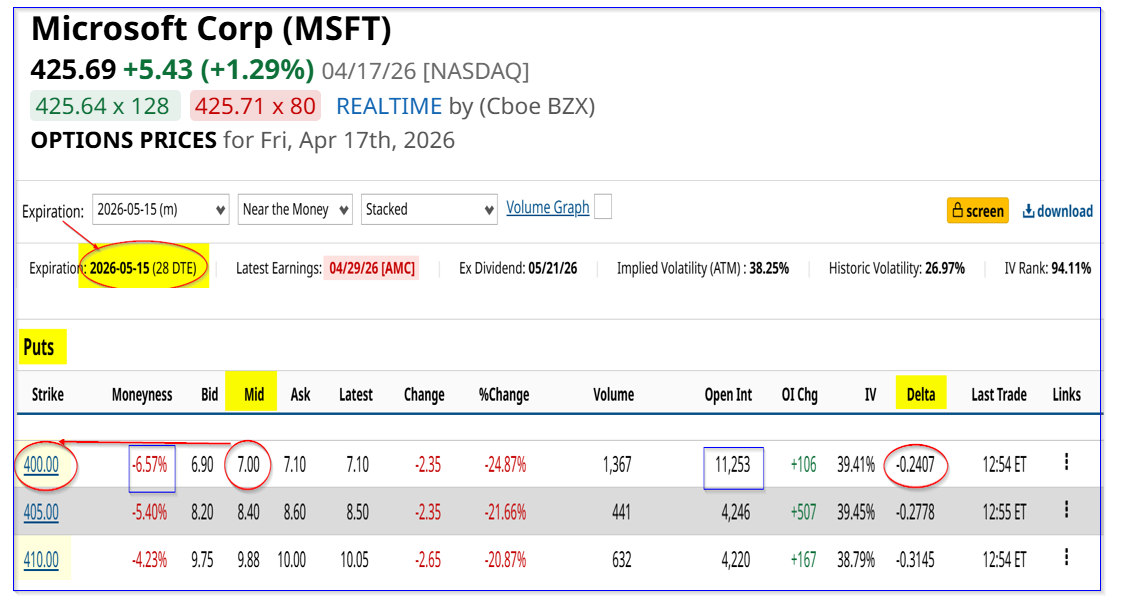This screenshot has width=1124, height=600.
Task: Click the 04/29/26 latest earnings date
Action: [371, 268]
